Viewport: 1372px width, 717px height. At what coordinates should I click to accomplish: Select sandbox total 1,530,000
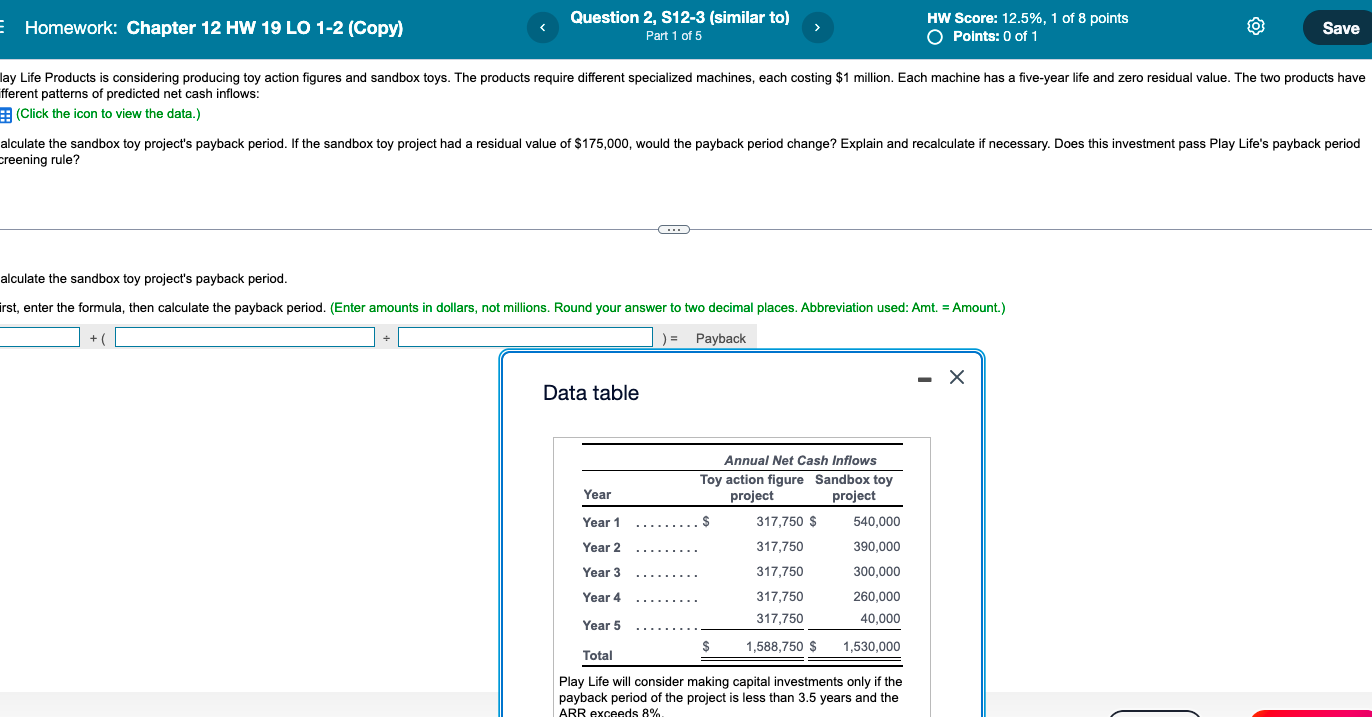871,647
